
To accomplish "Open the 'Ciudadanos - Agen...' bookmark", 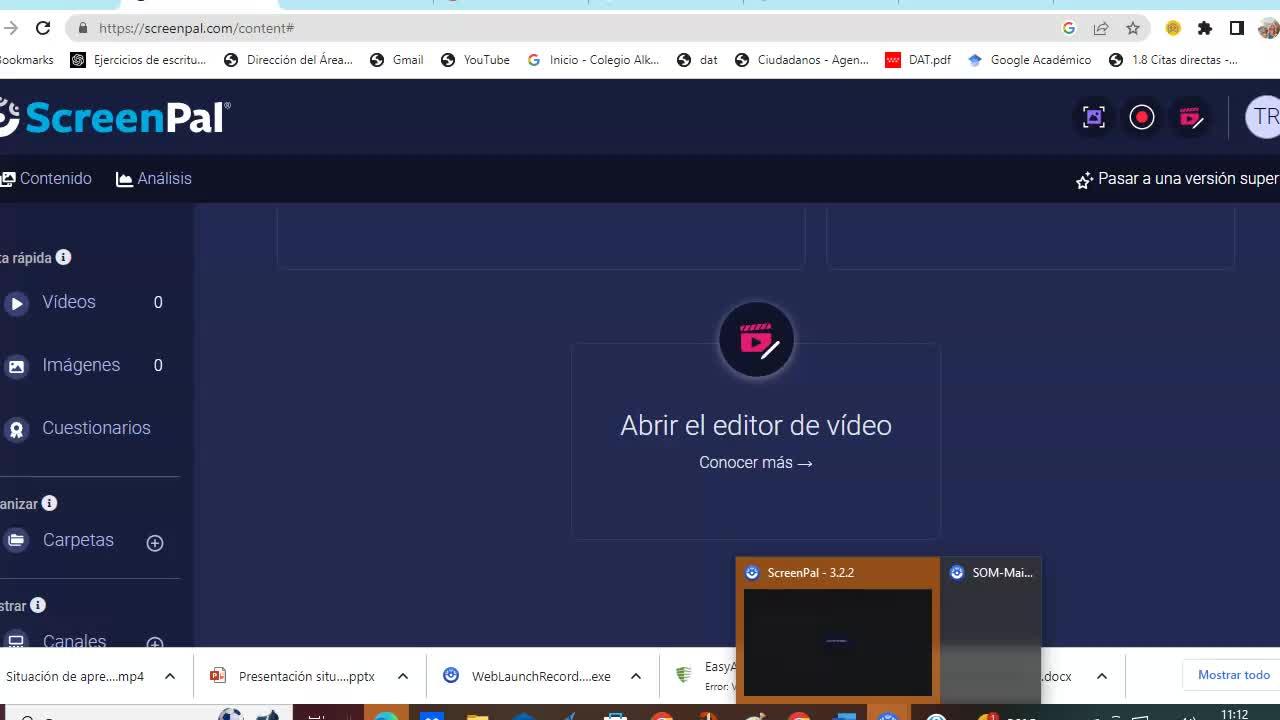I will [802, 60].
